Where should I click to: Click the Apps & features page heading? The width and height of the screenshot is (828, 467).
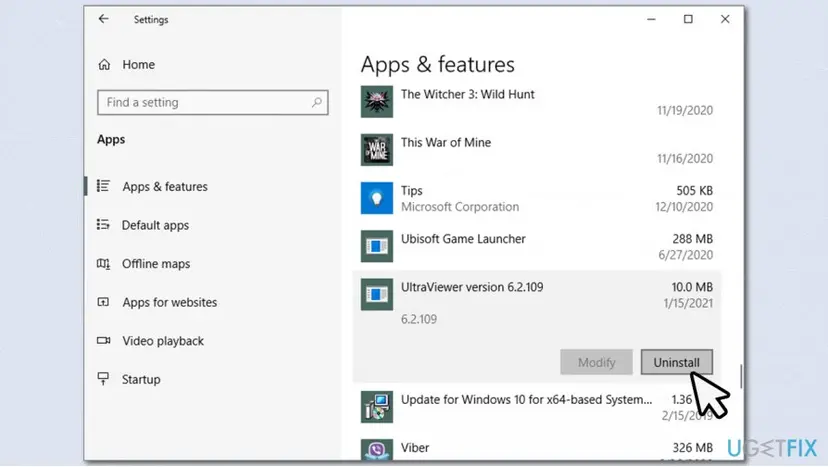click(x=437, y=64)
